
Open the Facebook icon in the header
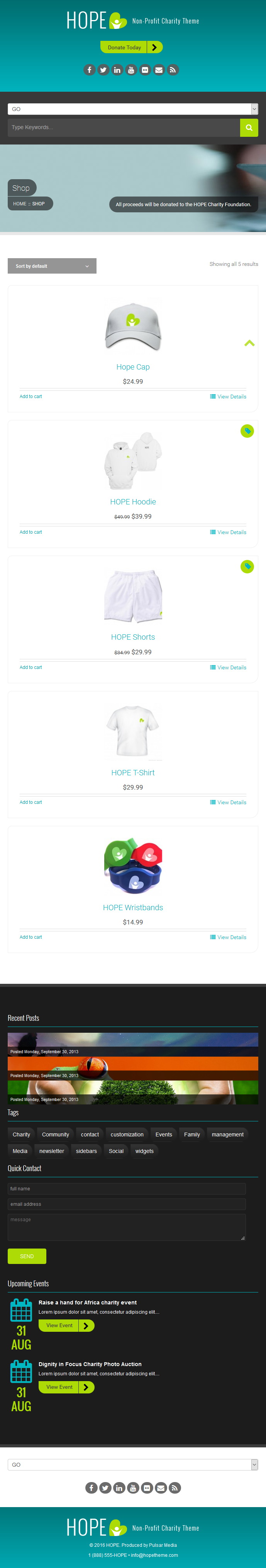click(89, 70)
